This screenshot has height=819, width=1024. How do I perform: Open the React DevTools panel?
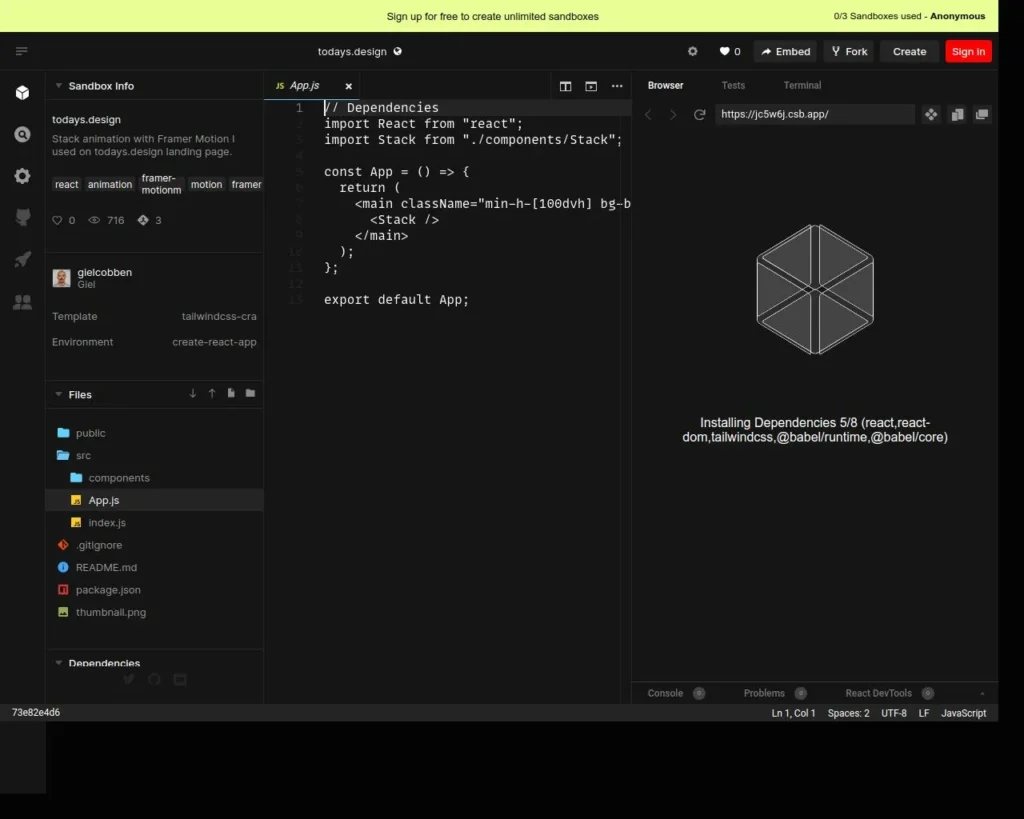[x=889, y=693]
